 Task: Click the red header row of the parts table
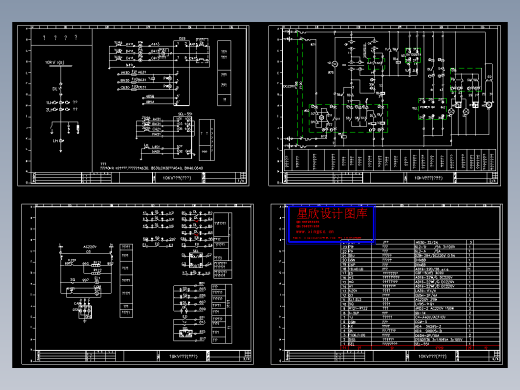(420, 348)
